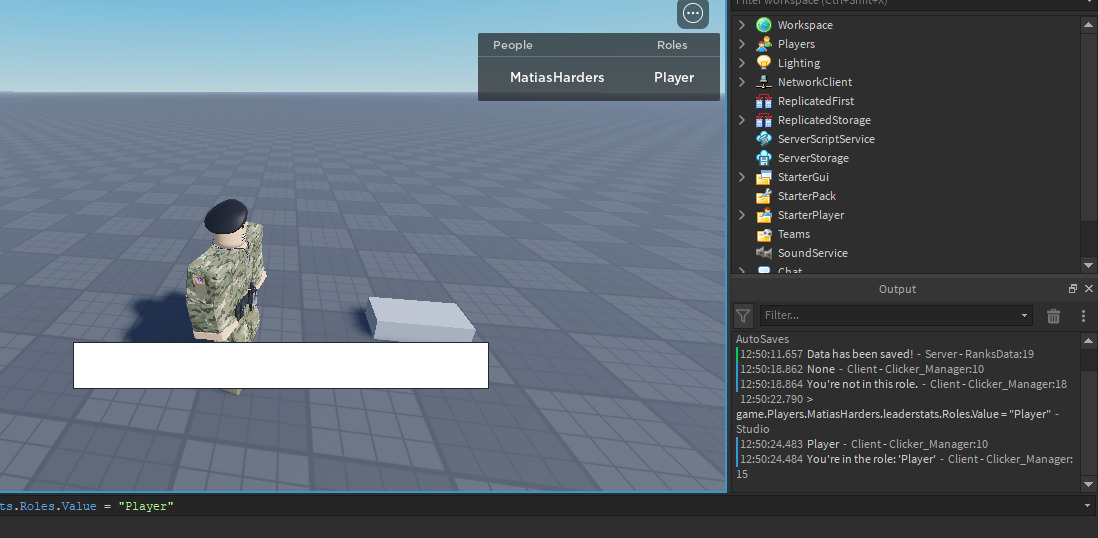Clear the Output log with trash icon

coord(1053,316)
